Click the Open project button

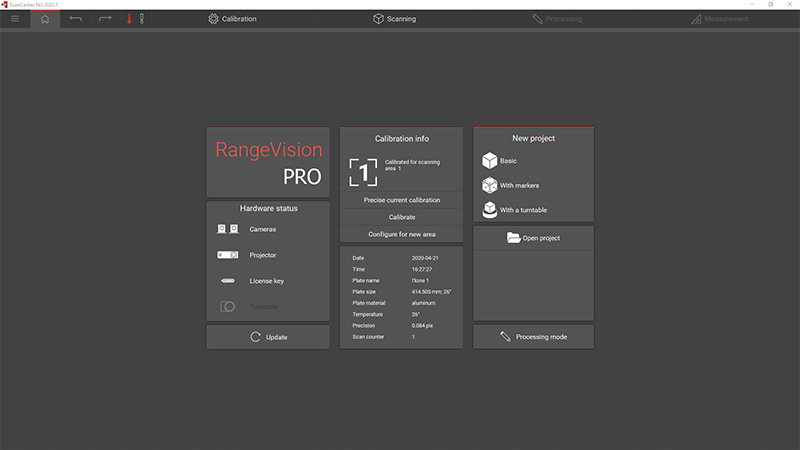[x=533, y=238]
